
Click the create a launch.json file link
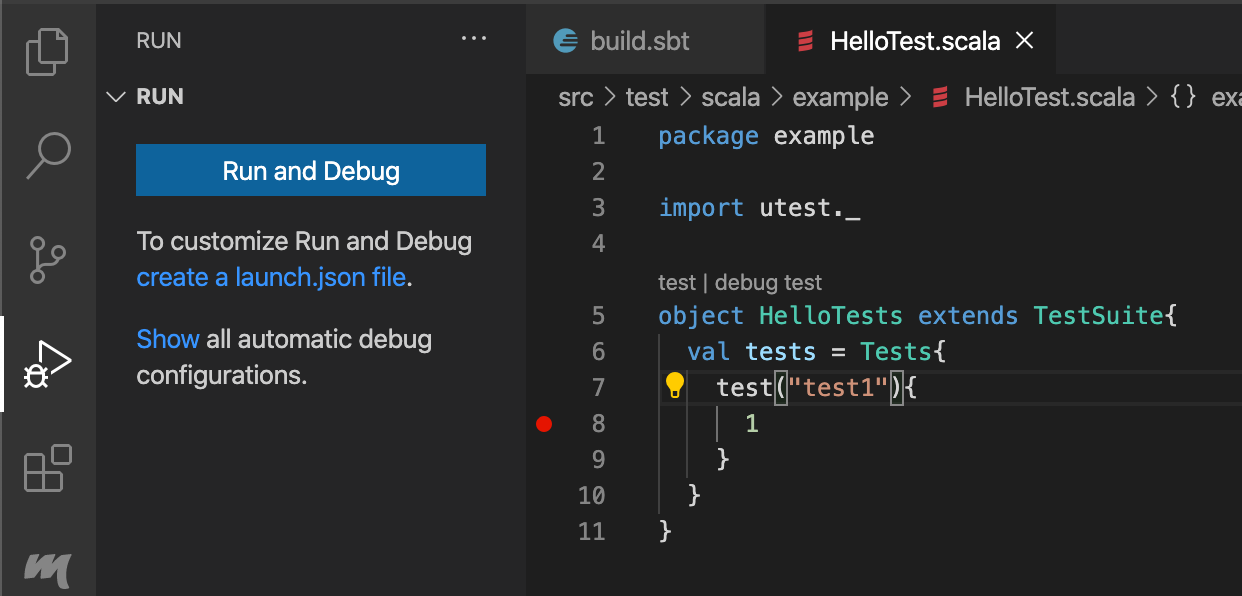[x=271, y=277]
